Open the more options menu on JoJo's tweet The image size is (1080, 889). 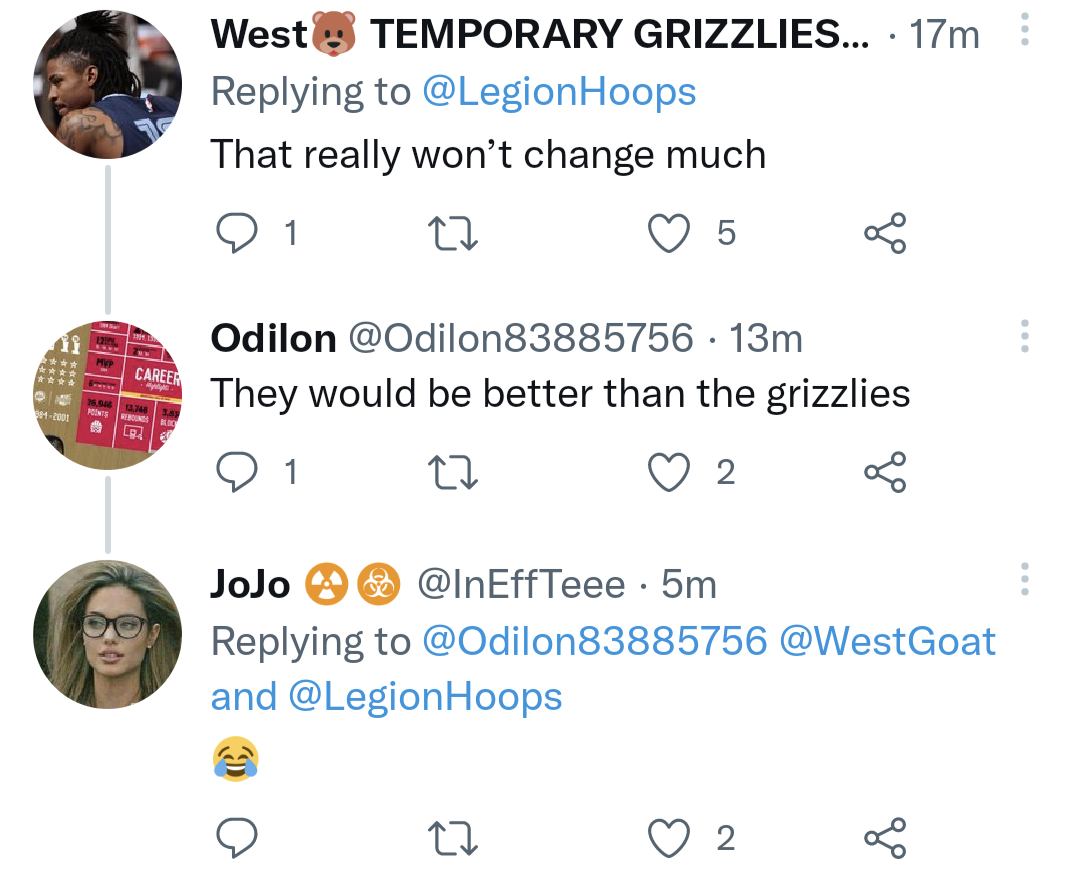tap(1024, 584)
